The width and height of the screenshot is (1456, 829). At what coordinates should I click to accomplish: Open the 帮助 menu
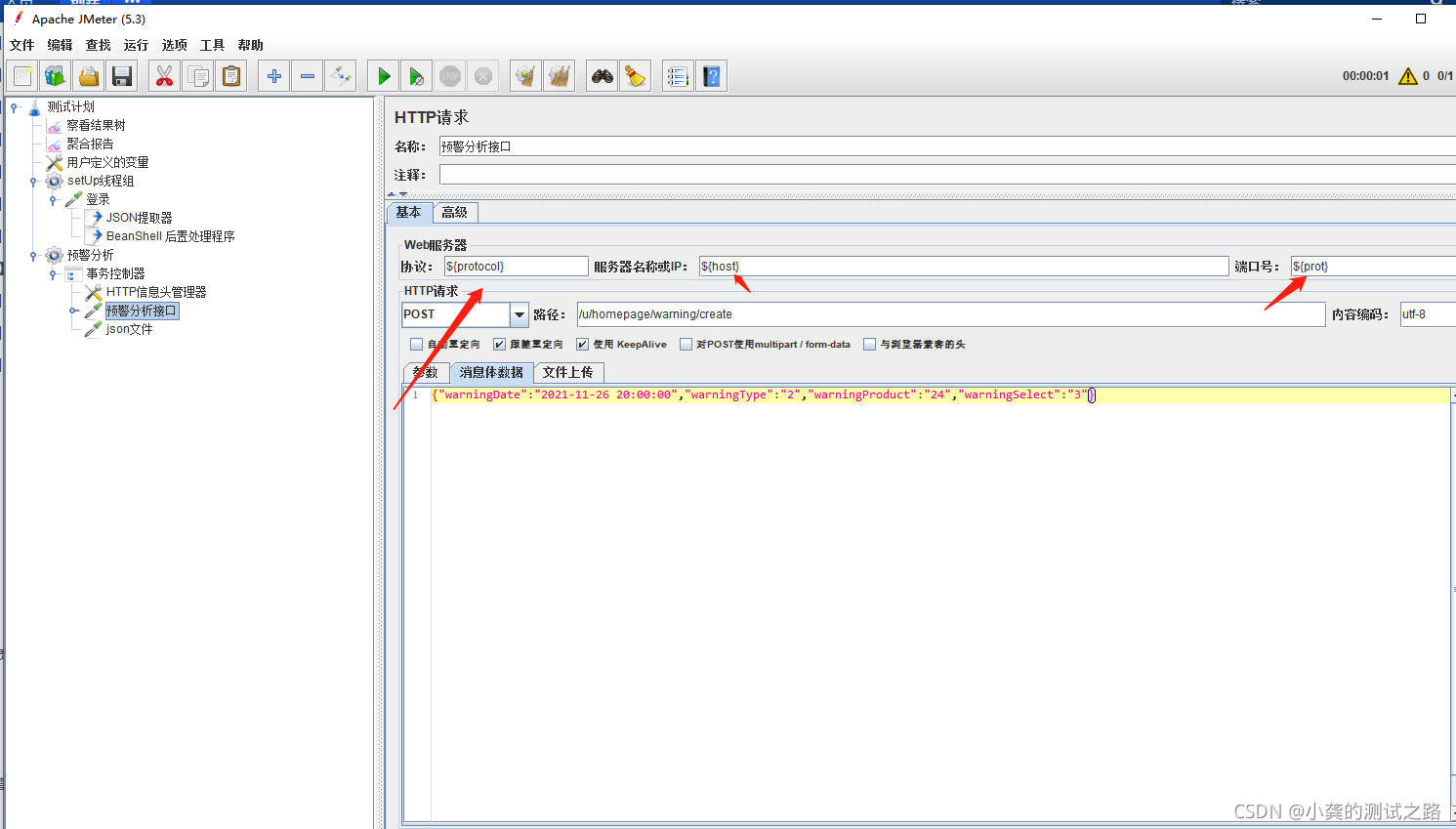pyautogui.click(x=251, y=45)
